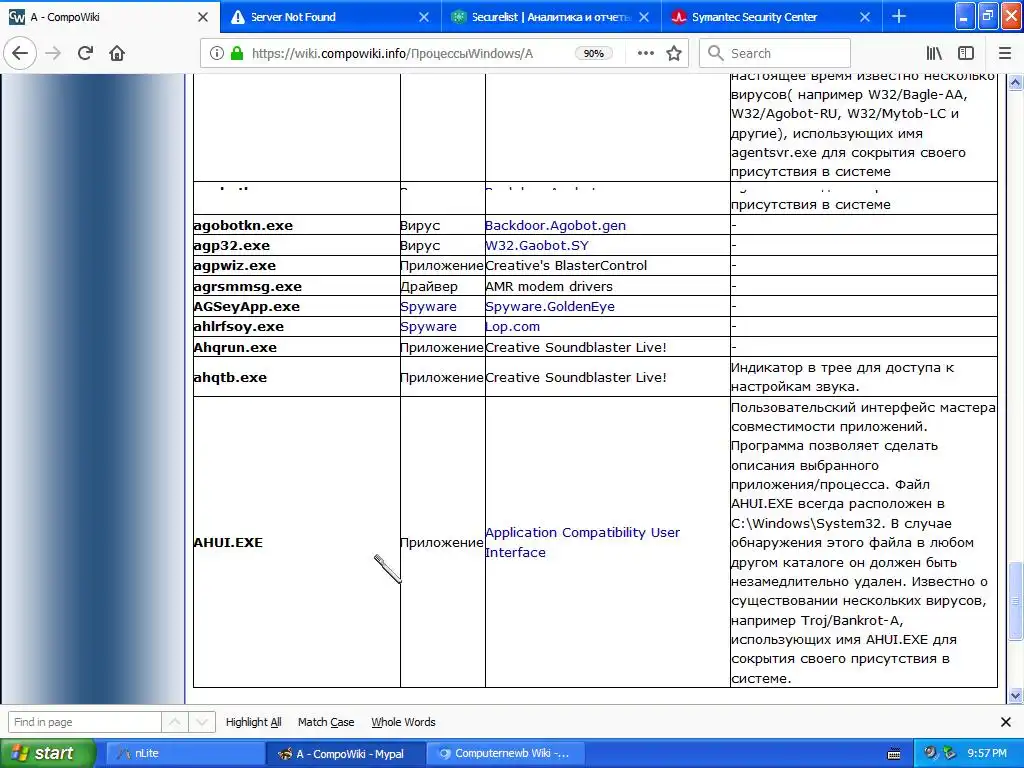Show site information icon in address bar

point(217,54)
